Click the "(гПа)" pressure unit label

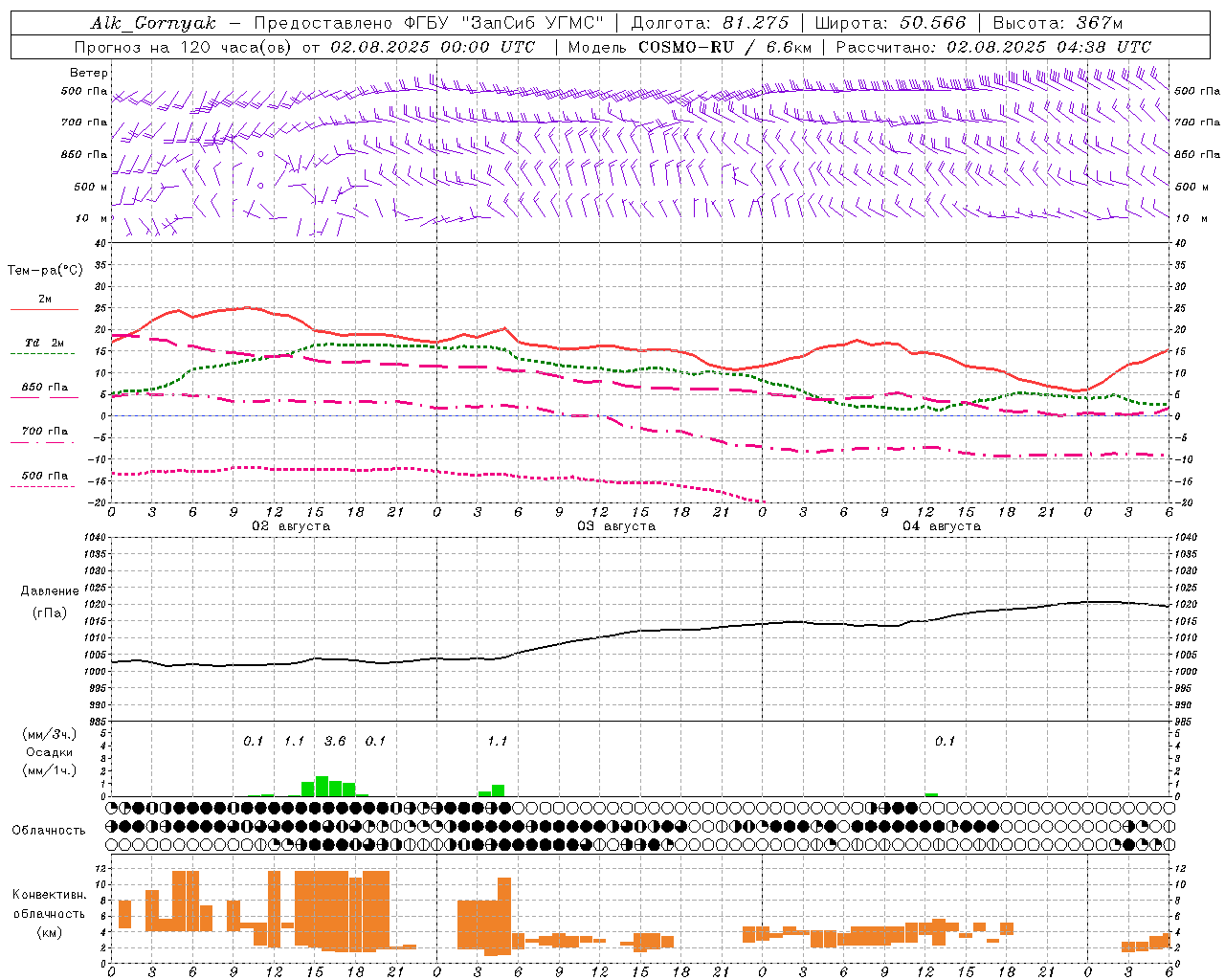coord(50,613)
